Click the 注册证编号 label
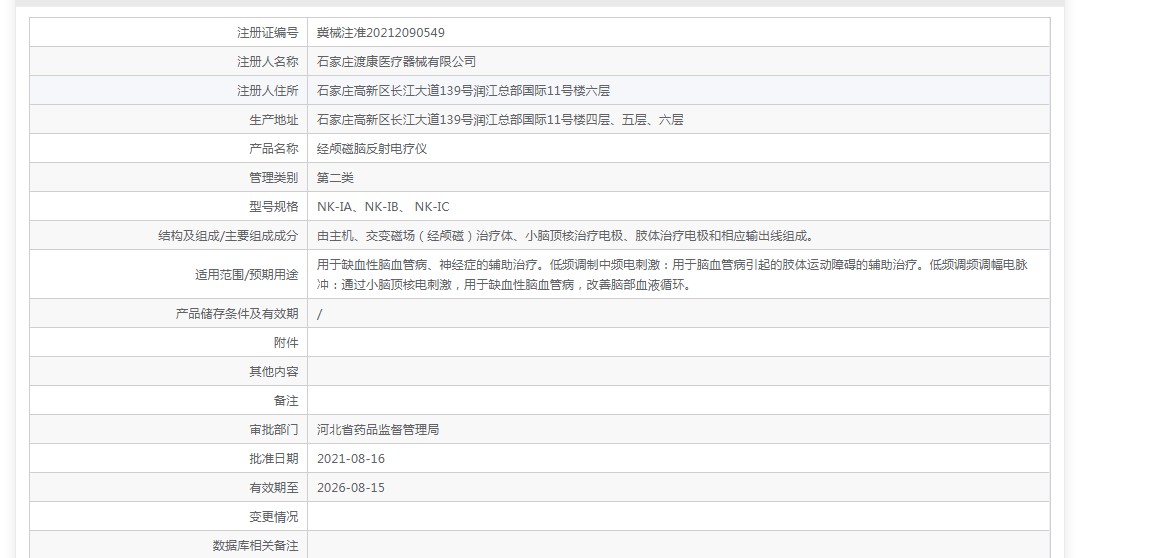The height and width of the screenshot is (558, 1154). click(x=268, y=32)
